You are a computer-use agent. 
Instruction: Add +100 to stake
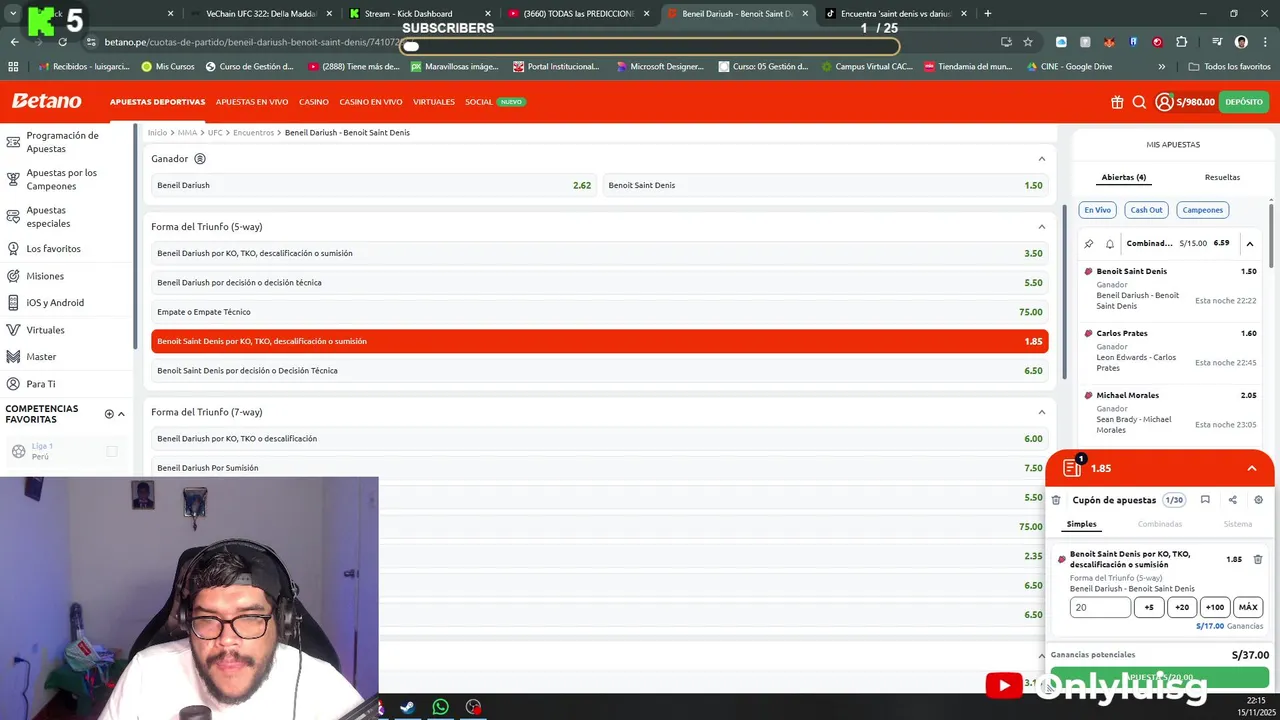(1215, 607)
